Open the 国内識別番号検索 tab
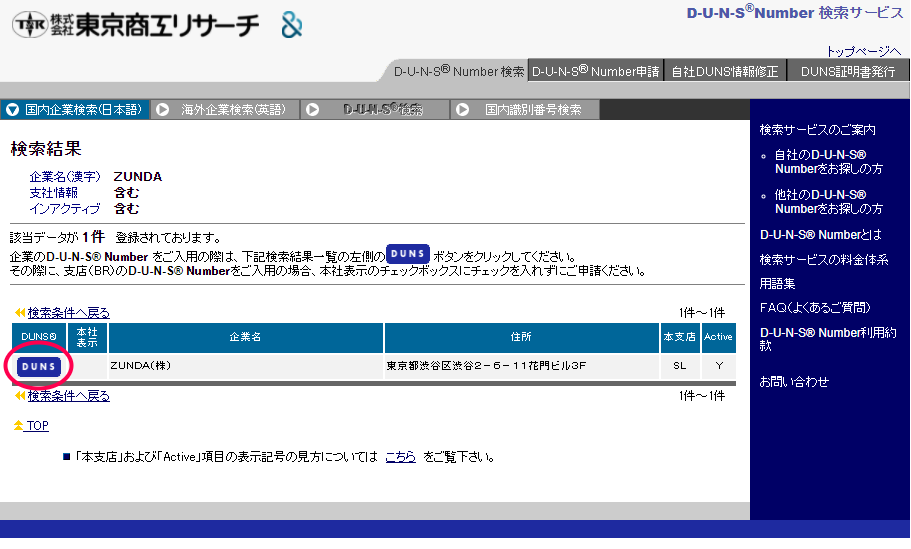The image size is (911, 549). 525,109
